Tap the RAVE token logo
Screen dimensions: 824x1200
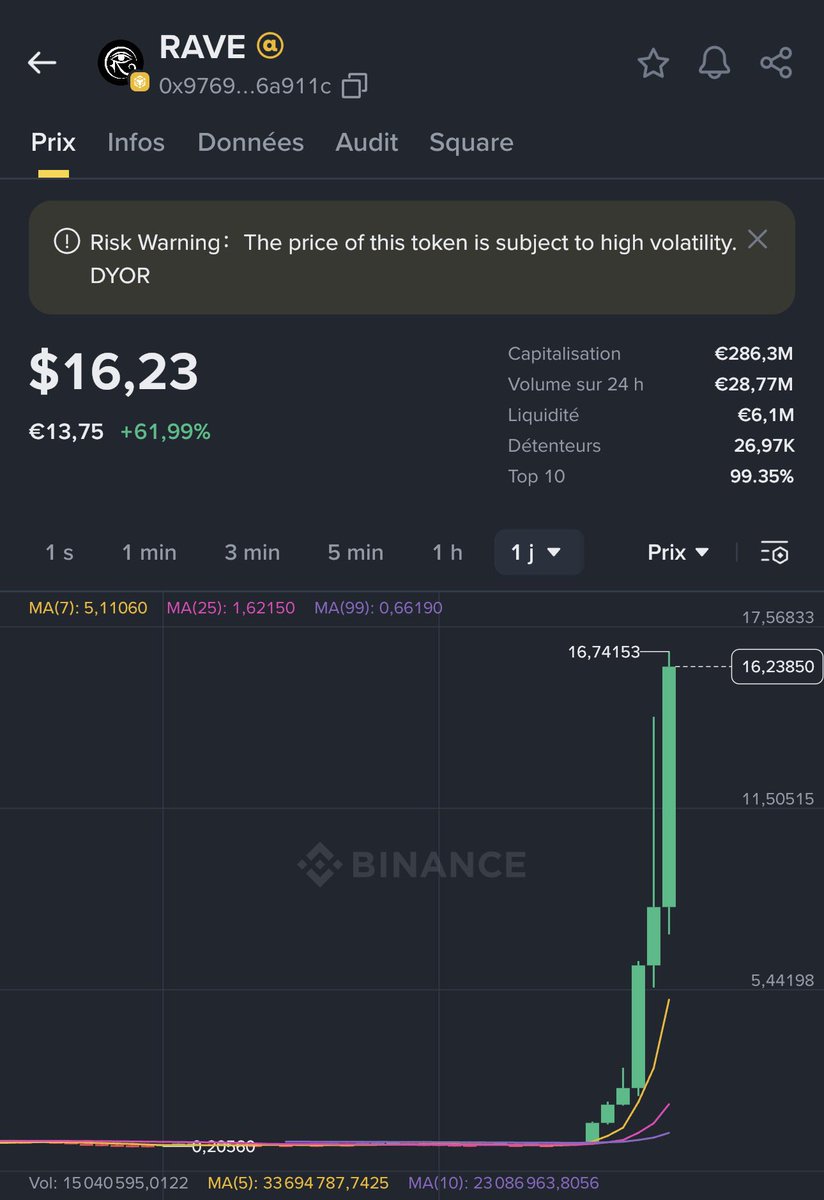click(121, 63)
